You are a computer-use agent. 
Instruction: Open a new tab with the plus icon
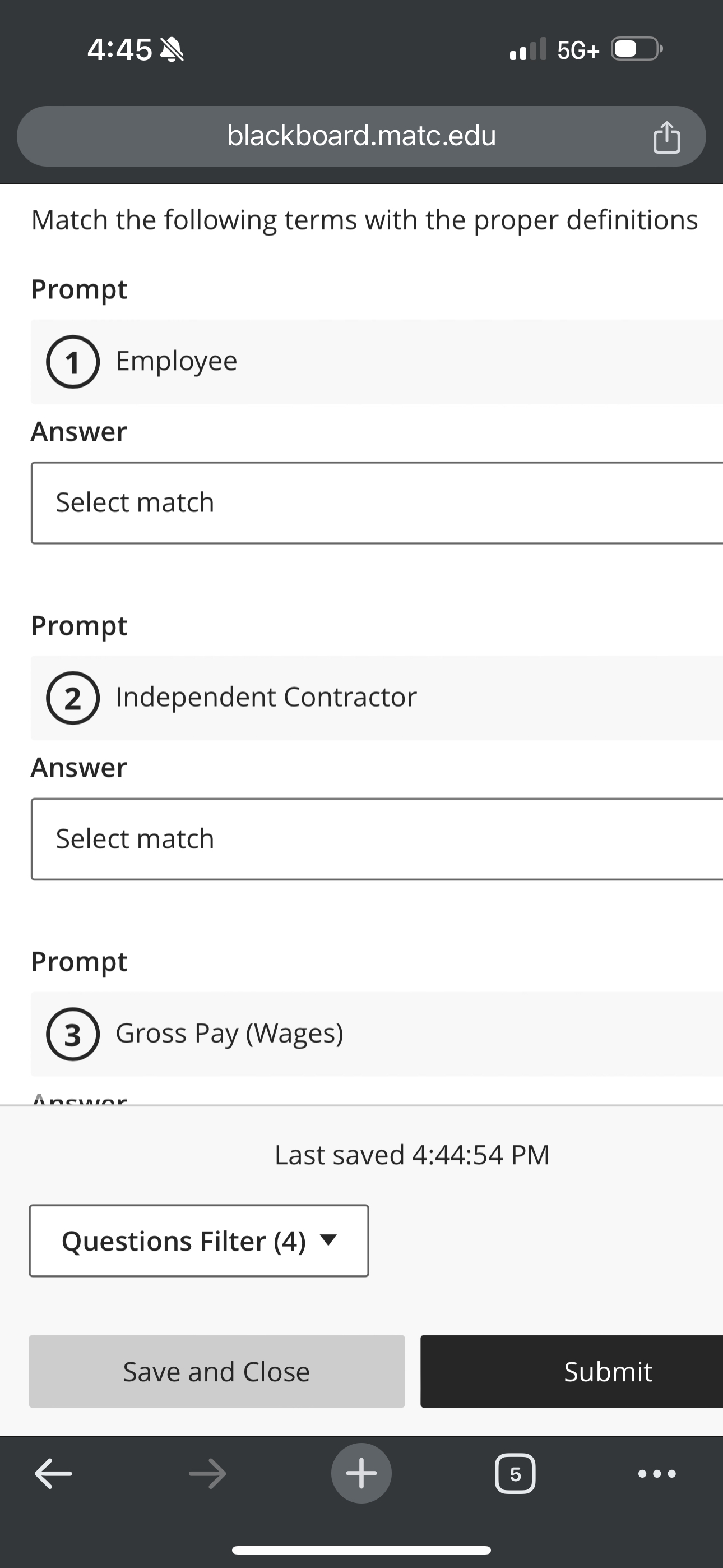pos(361,1473)
